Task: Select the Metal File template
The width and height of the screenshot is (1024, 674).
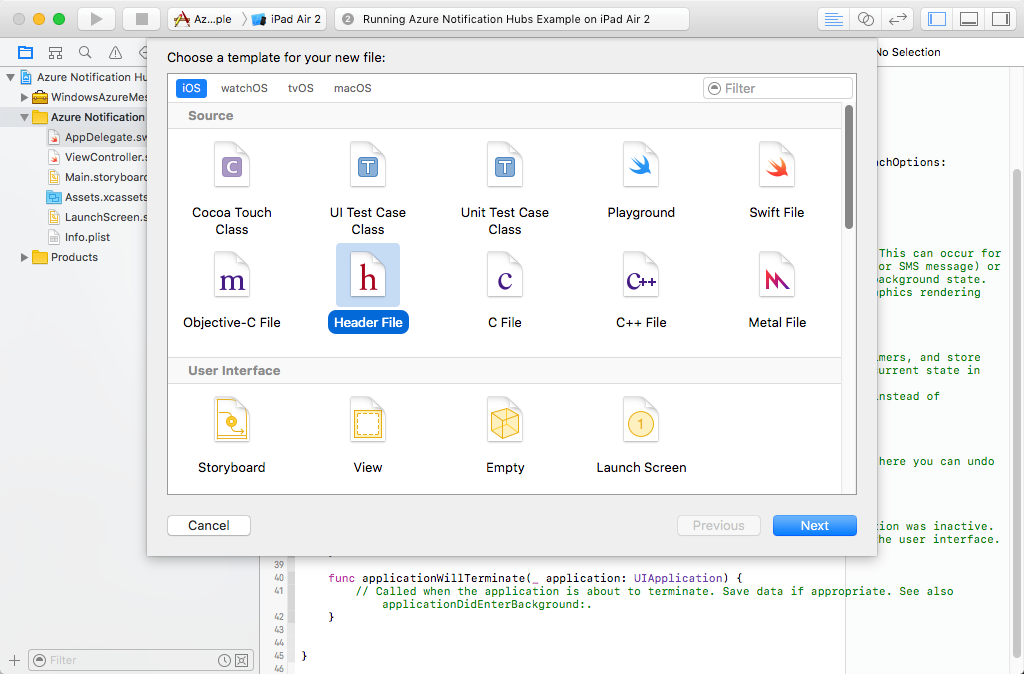Action: (778, 290)
